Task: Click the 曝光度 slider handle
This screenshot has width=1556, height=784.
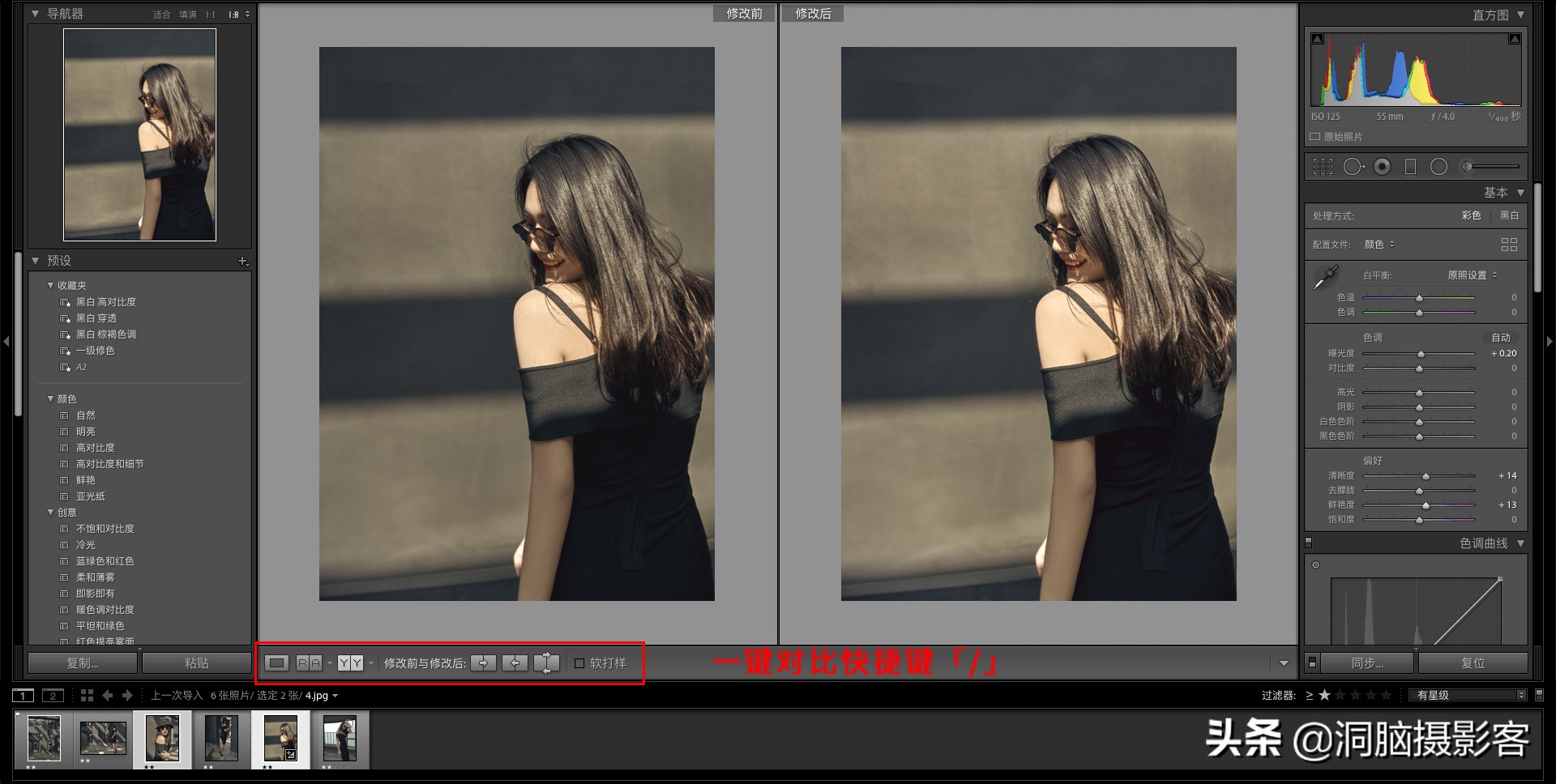Action: 1421,354
